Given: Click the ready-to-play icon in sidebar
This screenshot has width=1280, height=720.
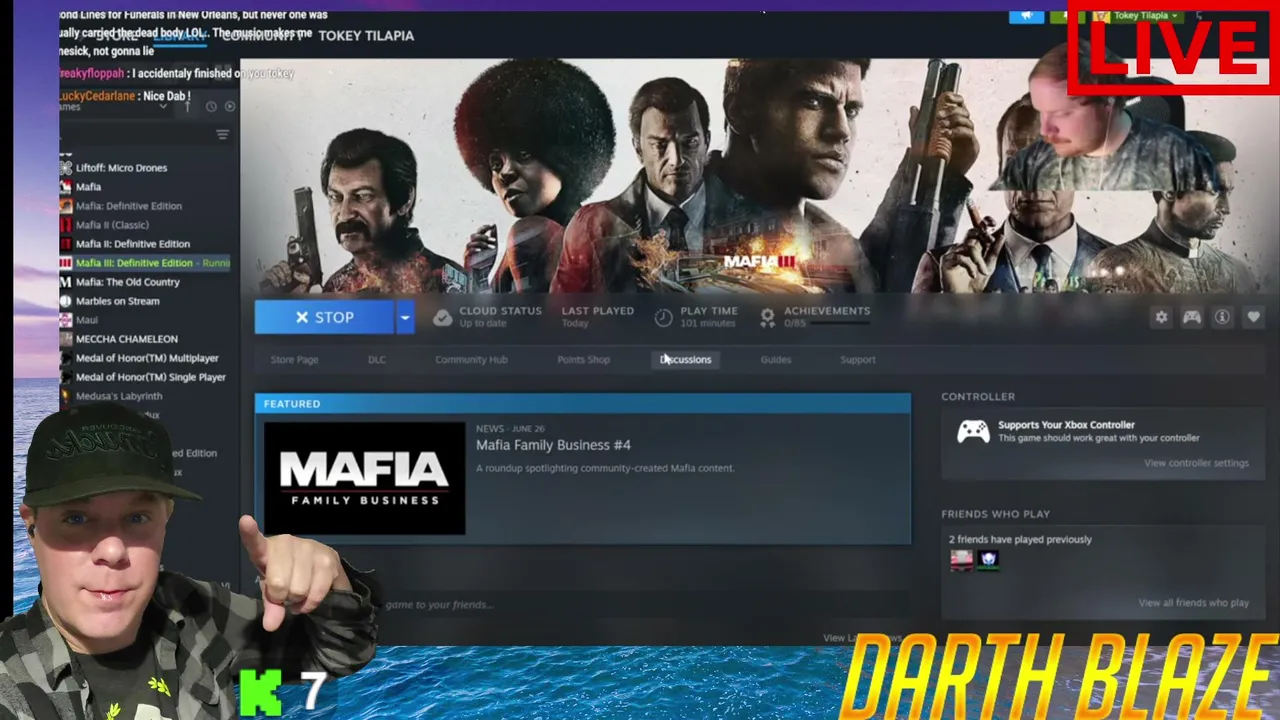Looking at the screenshot, I should click(230, 106).
